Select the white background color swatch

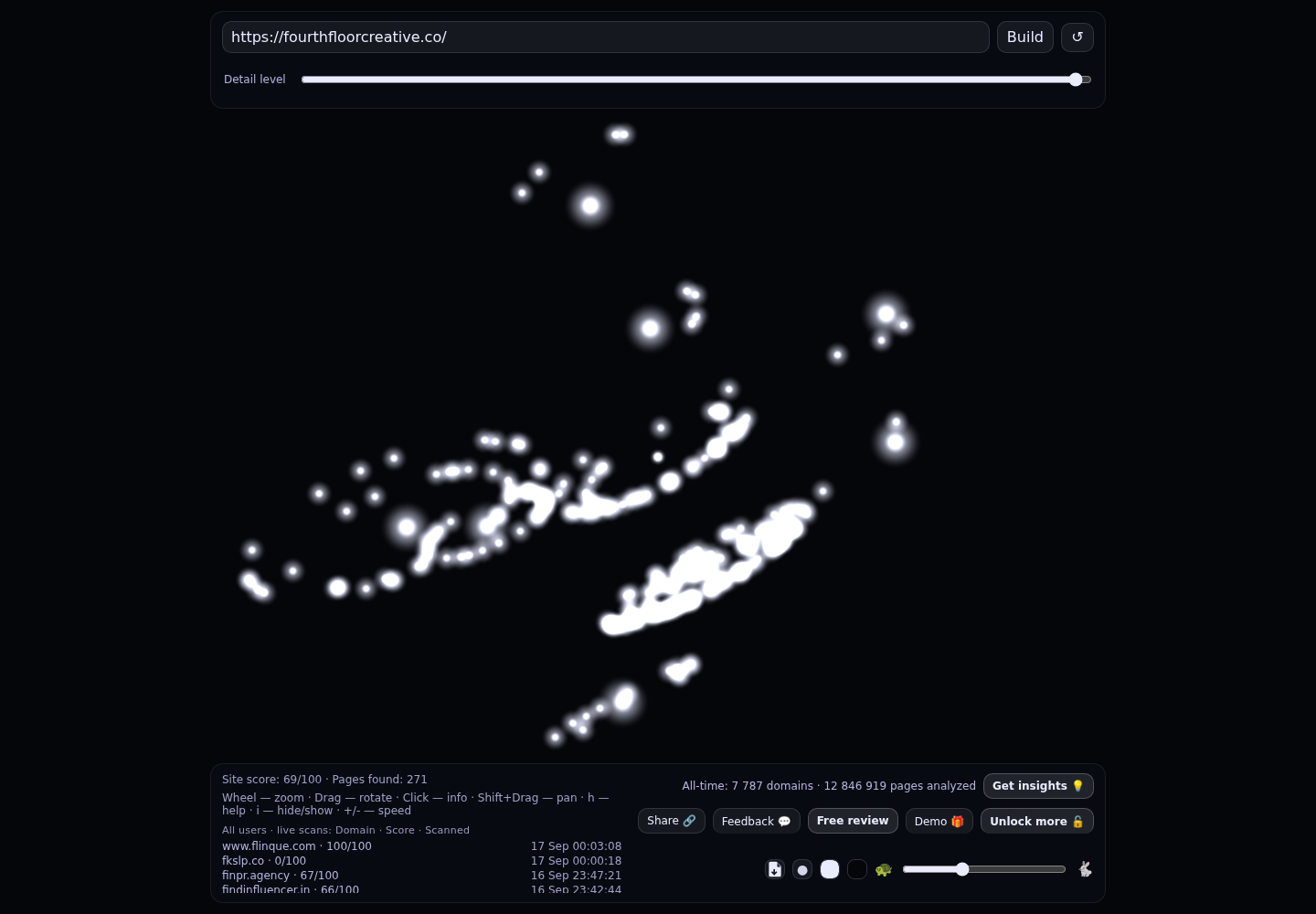click(830, 869)
